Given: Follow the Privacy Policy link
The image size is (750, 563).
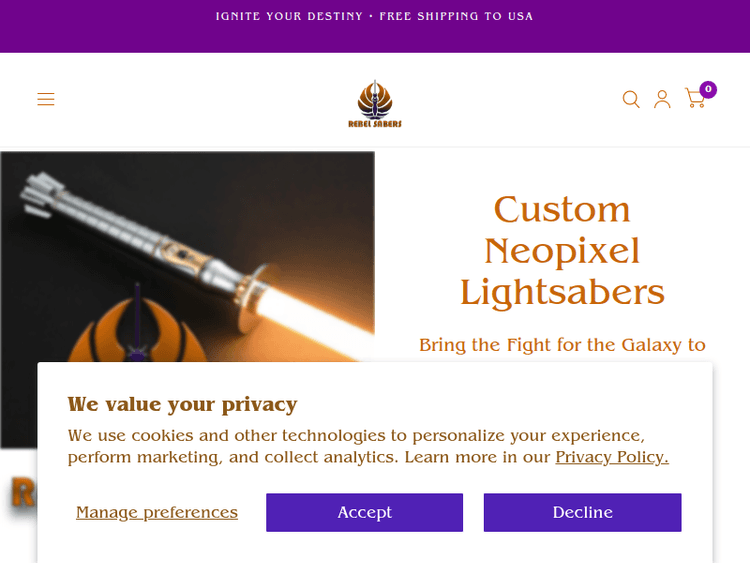Looking at the screenshot, I should click(611, 457).
